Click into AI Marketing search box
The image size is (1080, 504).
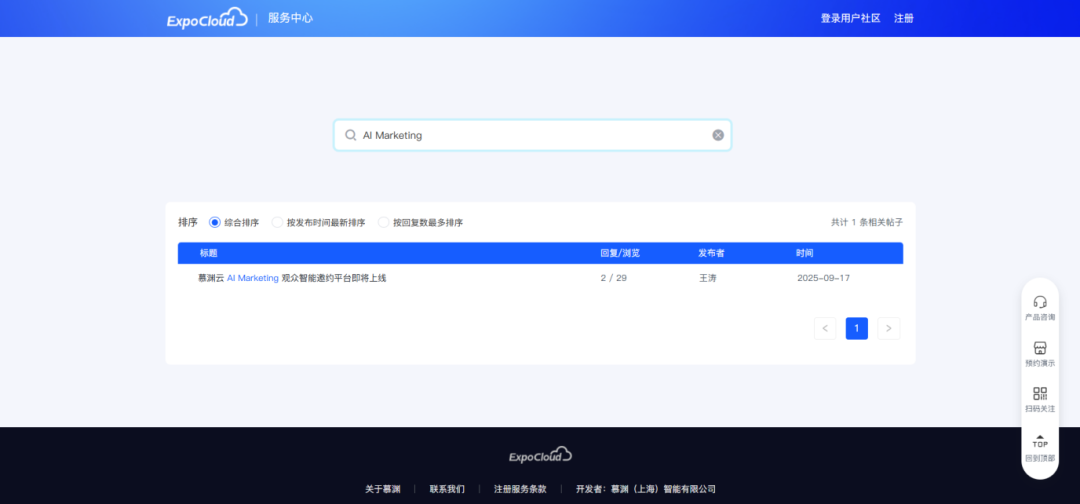pyautogui.click(x=530, y=135)
